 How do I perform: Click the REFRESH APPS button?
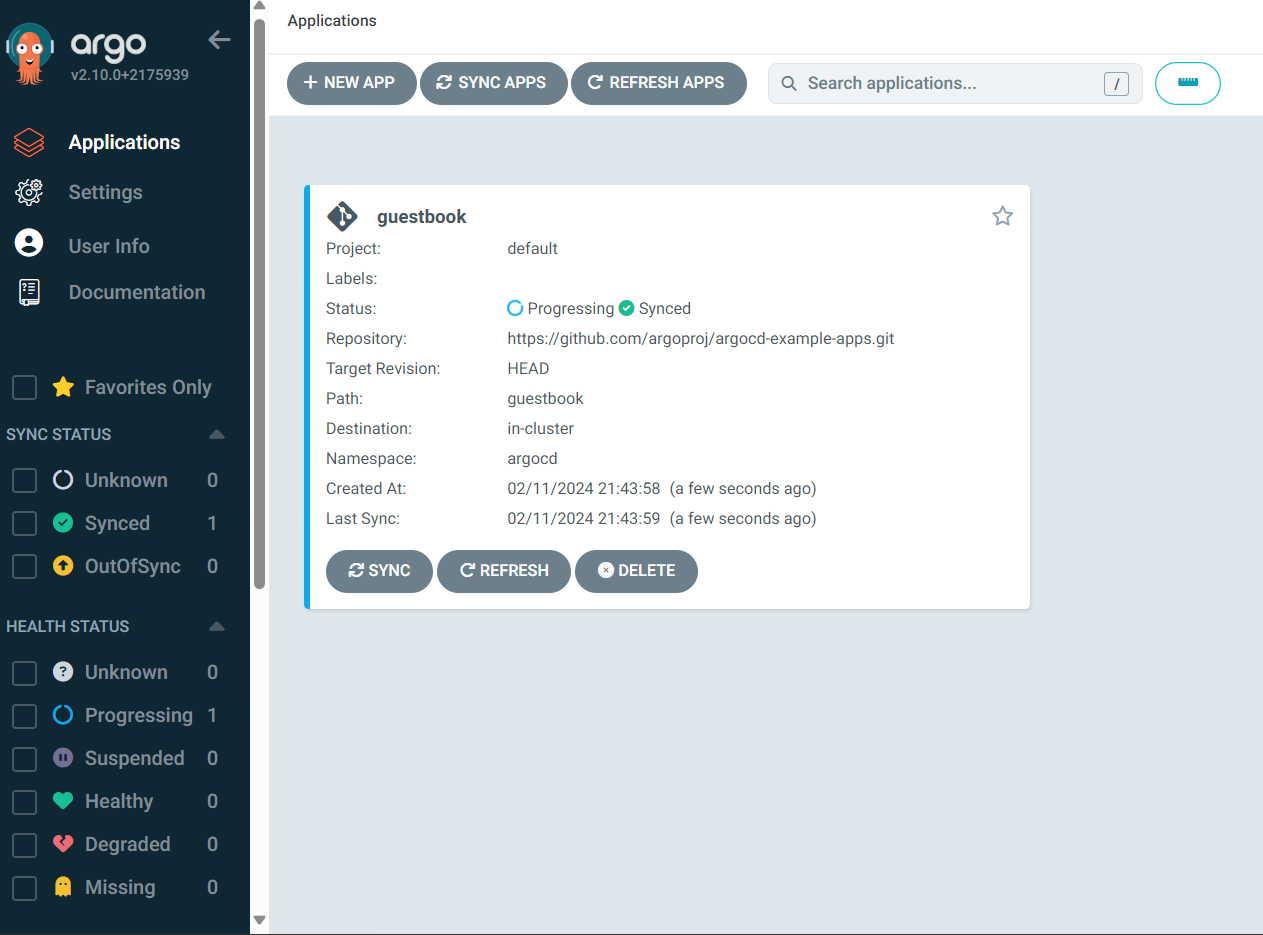click(659, 83)
